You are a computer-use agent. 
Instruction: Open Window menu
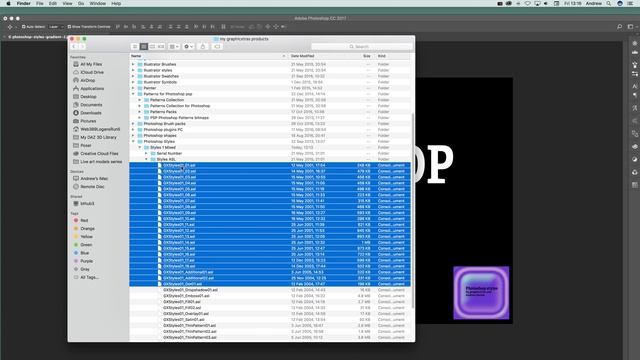[x=98, y=3]
